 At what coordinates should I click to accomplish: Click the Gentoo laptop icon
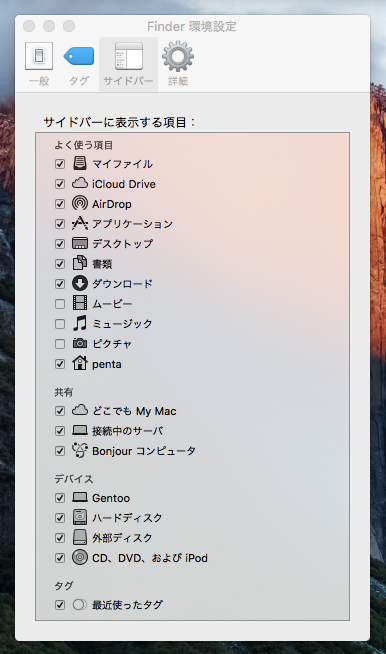coord(80,497)
